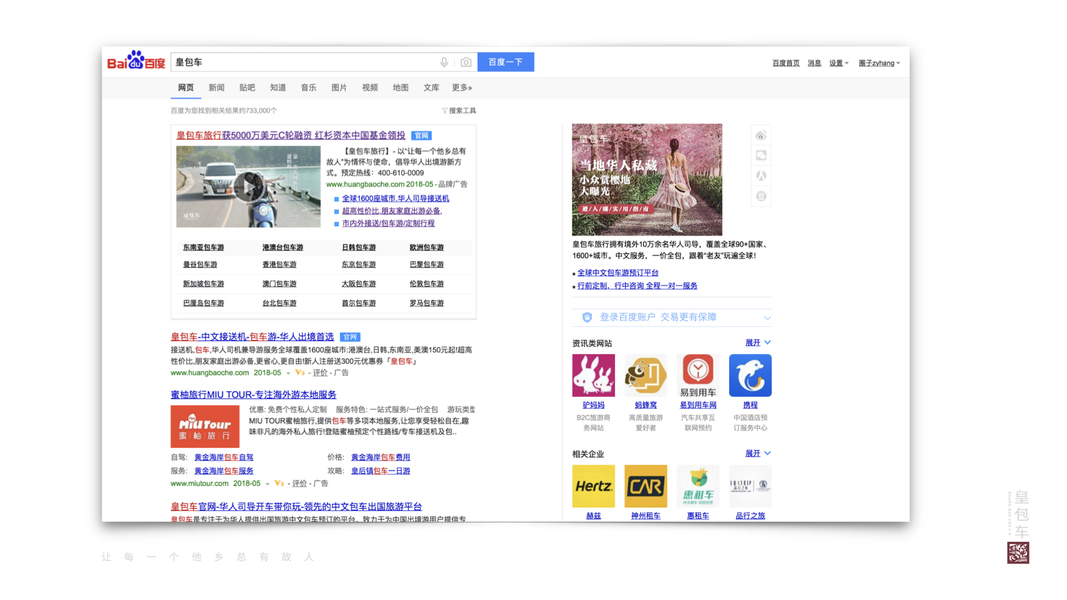Click the 驴妈妈 site icon

tap(593, 376)
